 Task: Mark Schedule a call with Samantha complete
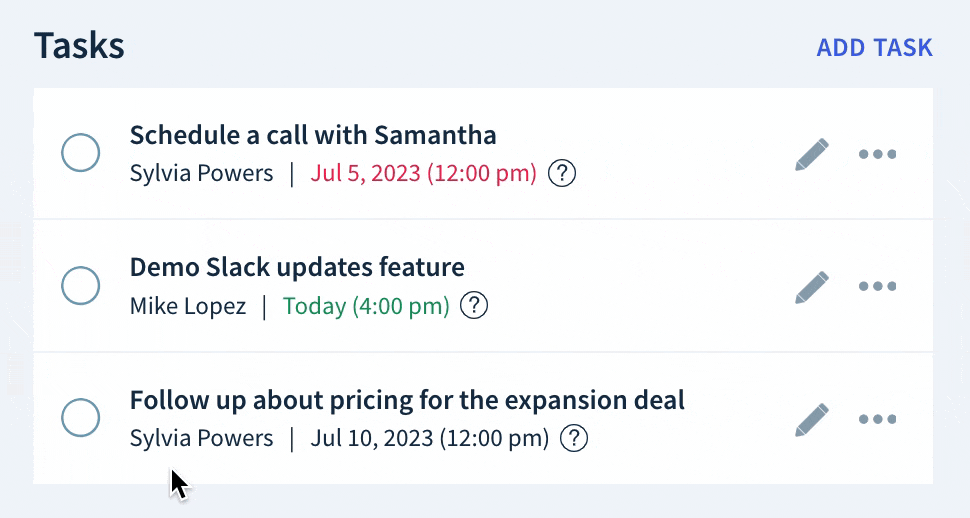(x=80, y=152)
